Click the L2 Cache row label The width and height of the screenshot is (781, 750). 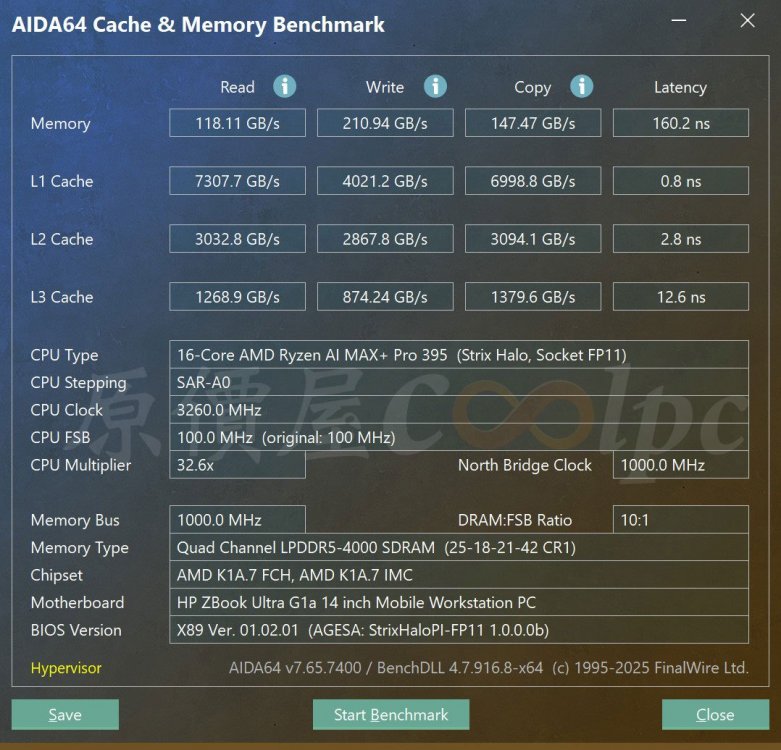pyautogui.click(x=62, y=239)
